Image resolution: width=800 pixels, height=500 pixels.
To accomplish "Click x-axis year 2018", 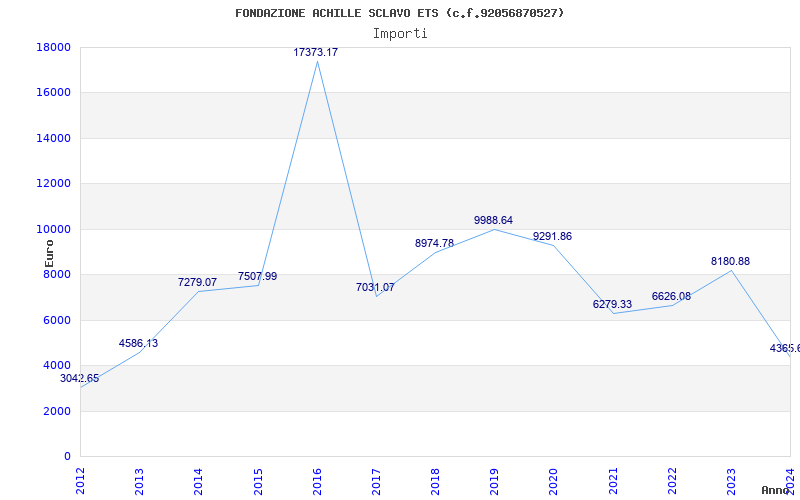I will tap(435, 481).
